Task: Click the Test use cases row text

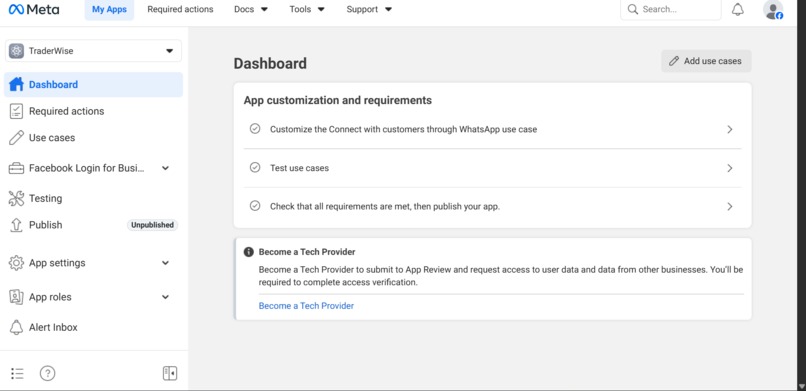Action: 300,168
